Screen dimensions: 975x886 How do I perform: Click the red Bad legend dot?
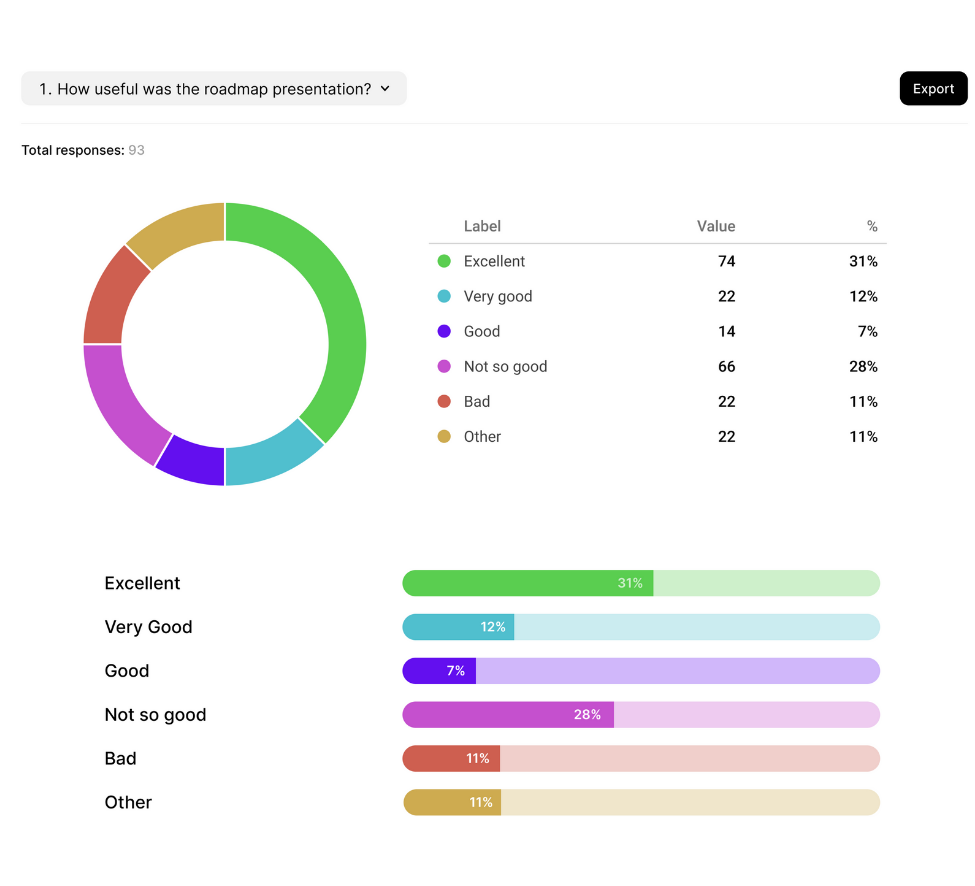pos(444,401)
